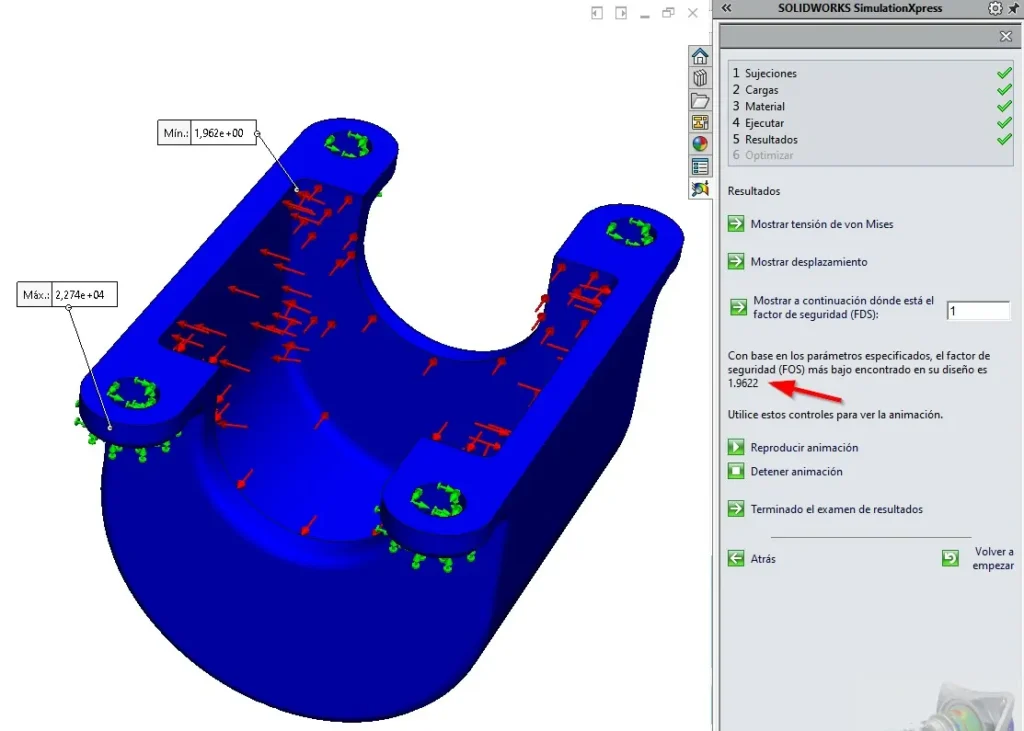Pin the SimulationXpress panel

click(1014, 8)
